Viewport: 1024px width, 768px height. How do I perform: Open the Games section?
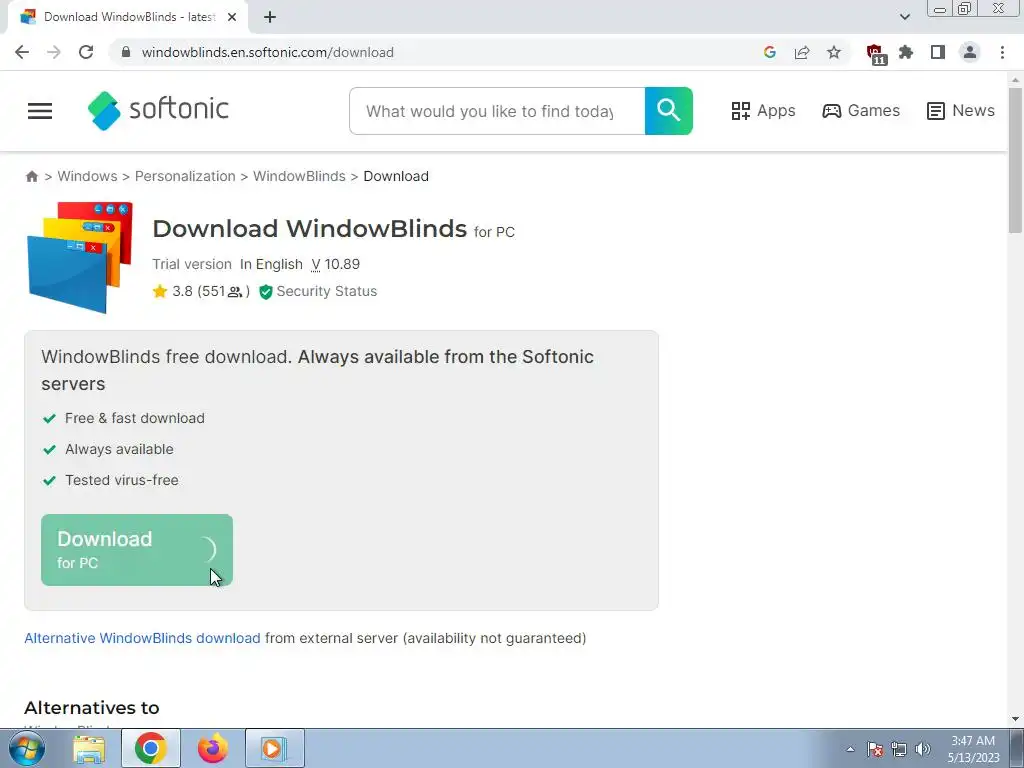[x=861, y=110]
